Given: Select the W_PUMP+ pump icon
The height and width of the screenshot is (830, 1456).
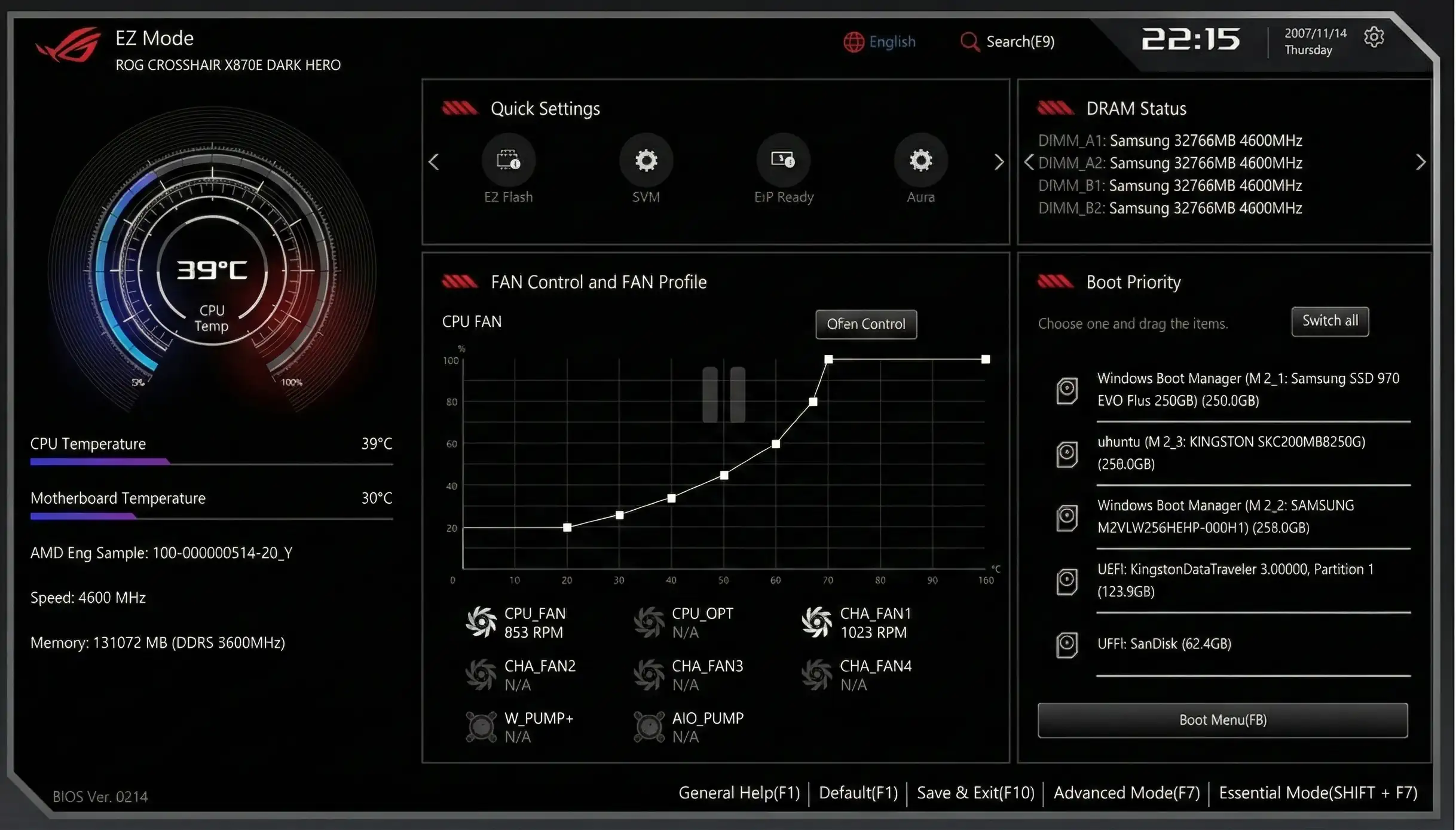Looking at the screenshot, I should tap(481, 727).
